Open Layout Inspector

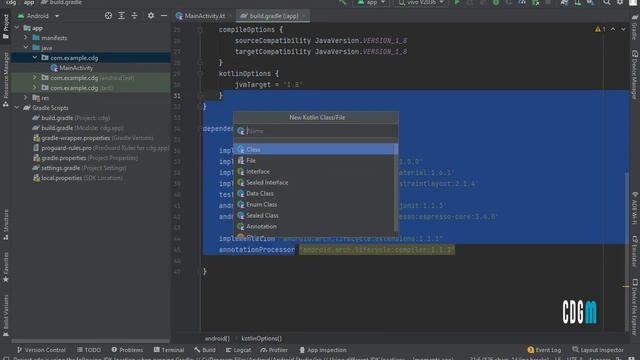[598, 350]
